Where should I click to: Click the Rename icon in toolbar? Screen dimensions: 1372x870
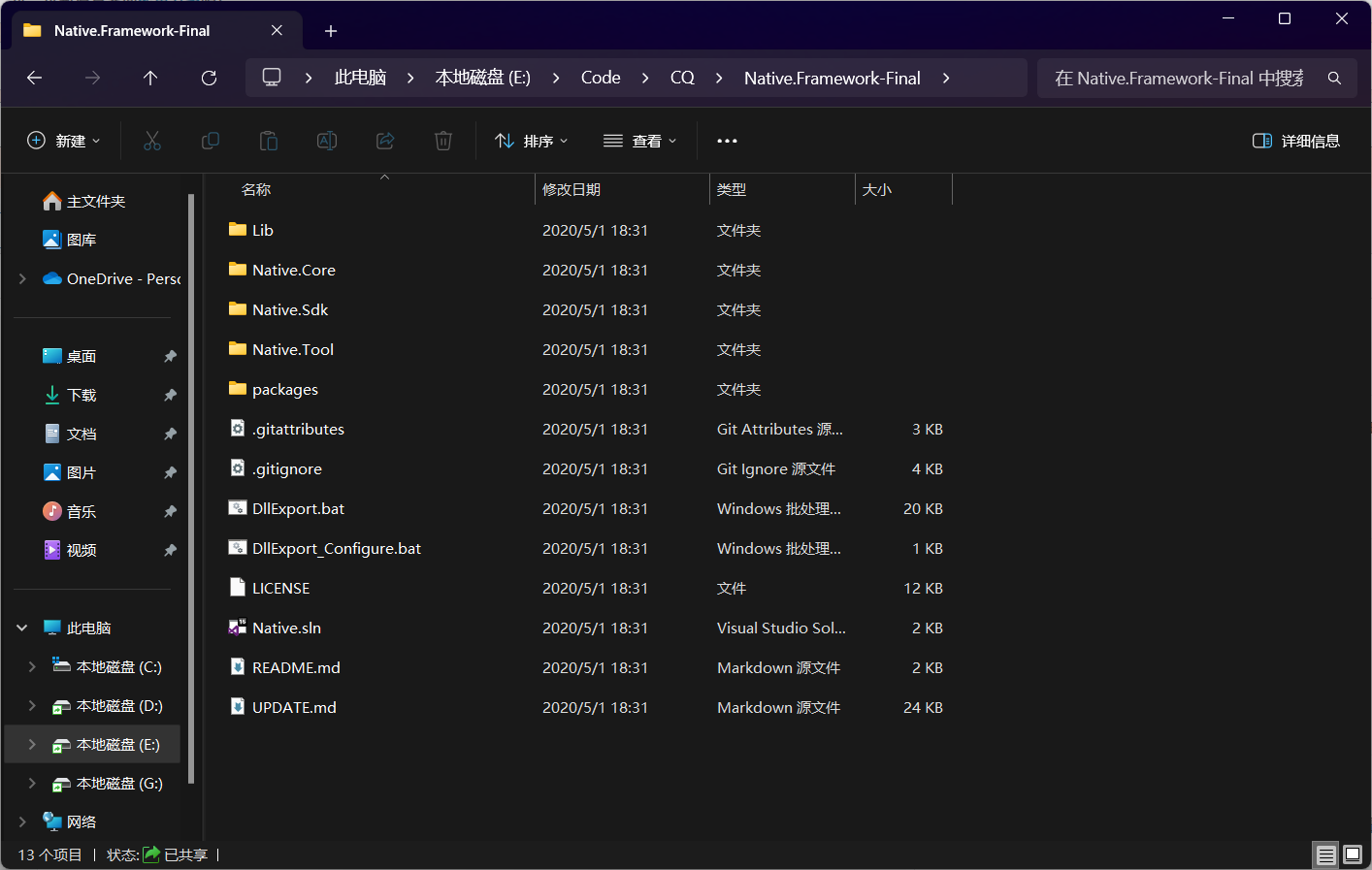(327, 141)
